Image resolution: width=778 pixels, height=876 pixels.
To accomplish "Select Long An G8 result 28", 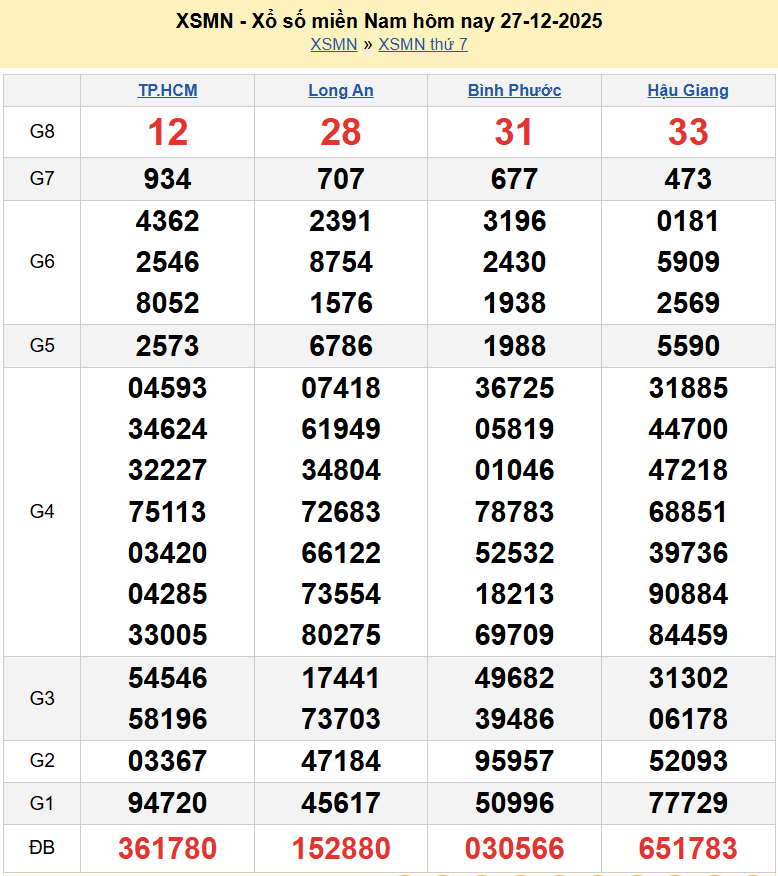I will (x=341, y=132).
